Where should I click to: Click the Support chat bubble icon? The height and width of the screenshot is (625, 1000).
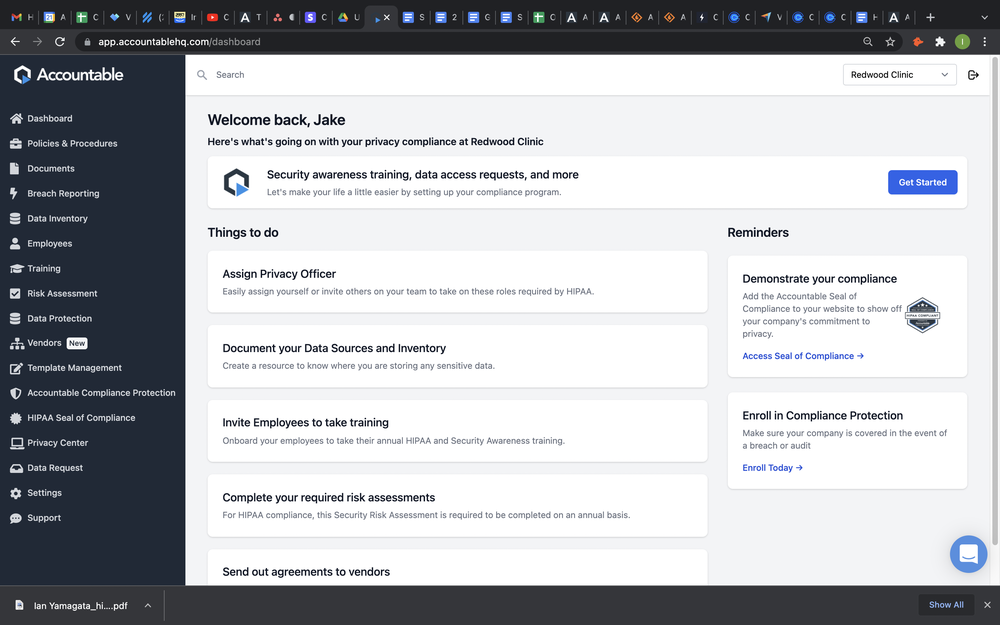coord(15,518)
